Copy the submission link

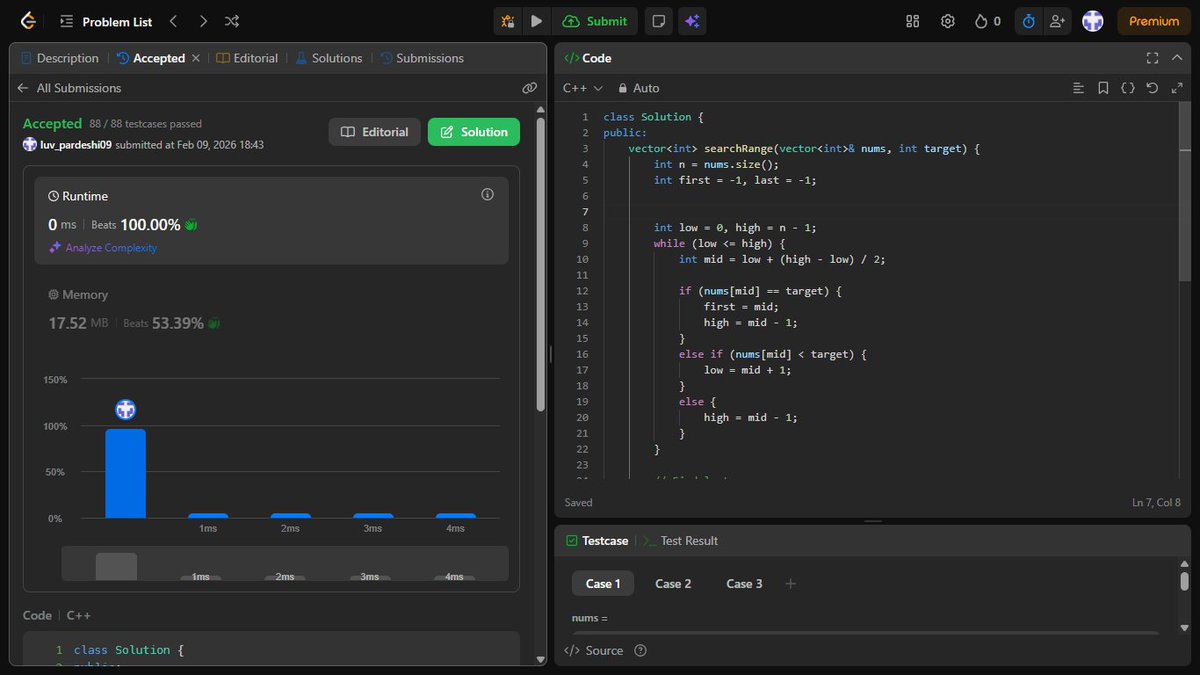point(529,88)
